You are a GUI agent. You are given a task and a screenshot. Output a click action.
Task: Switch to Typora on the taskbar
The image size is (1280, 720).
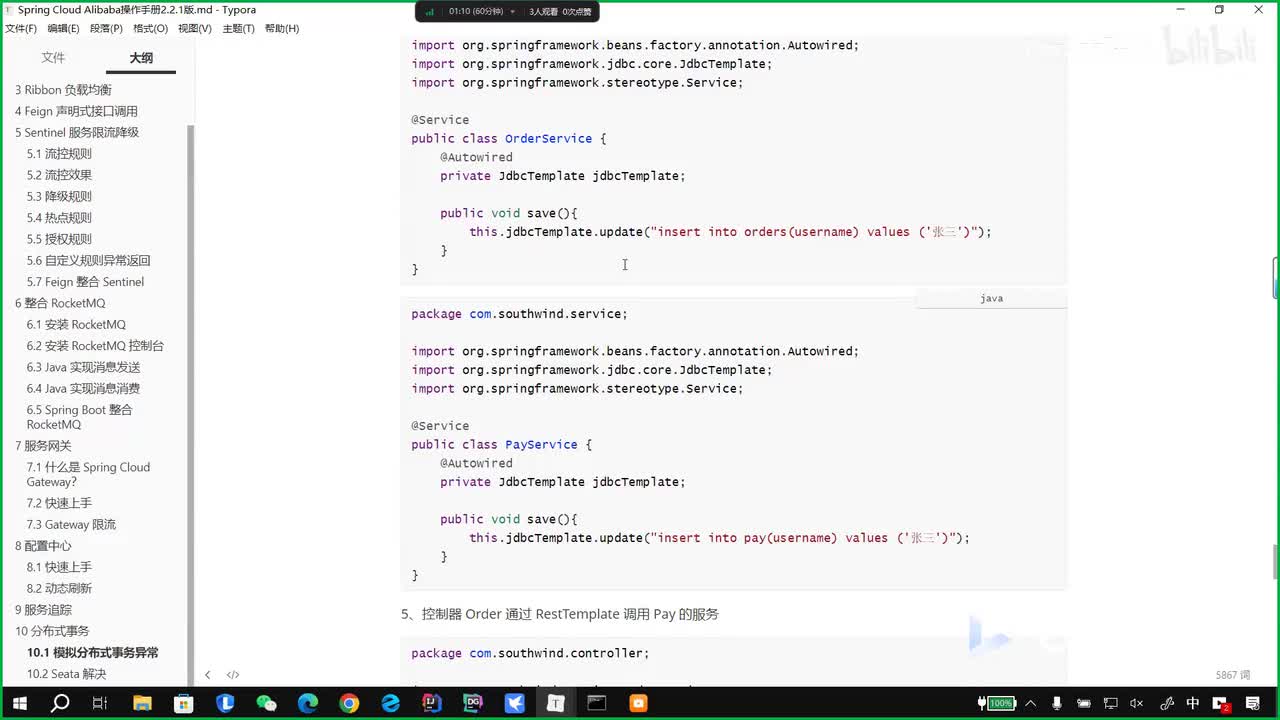point(555,703)
